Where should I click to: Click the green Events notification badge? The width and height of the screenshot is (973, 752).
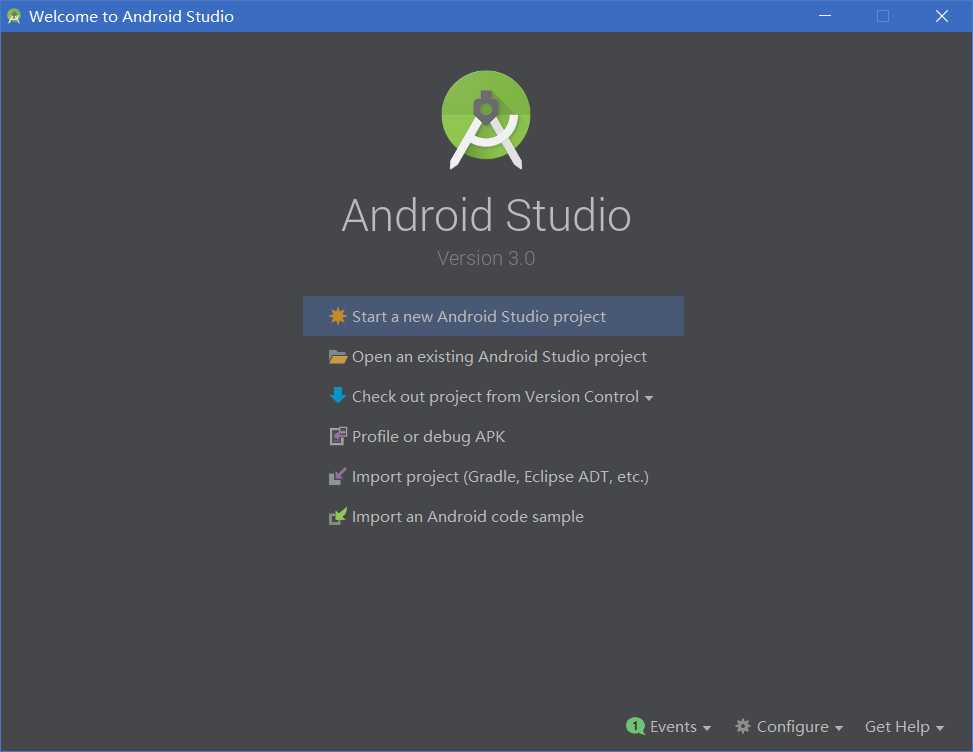635,726
